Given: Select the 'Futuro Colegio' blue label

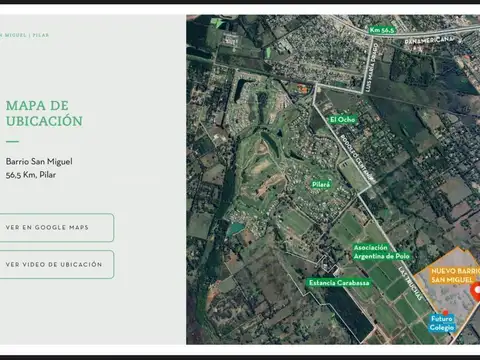Looking at the screenshot, I should (442, 323).
